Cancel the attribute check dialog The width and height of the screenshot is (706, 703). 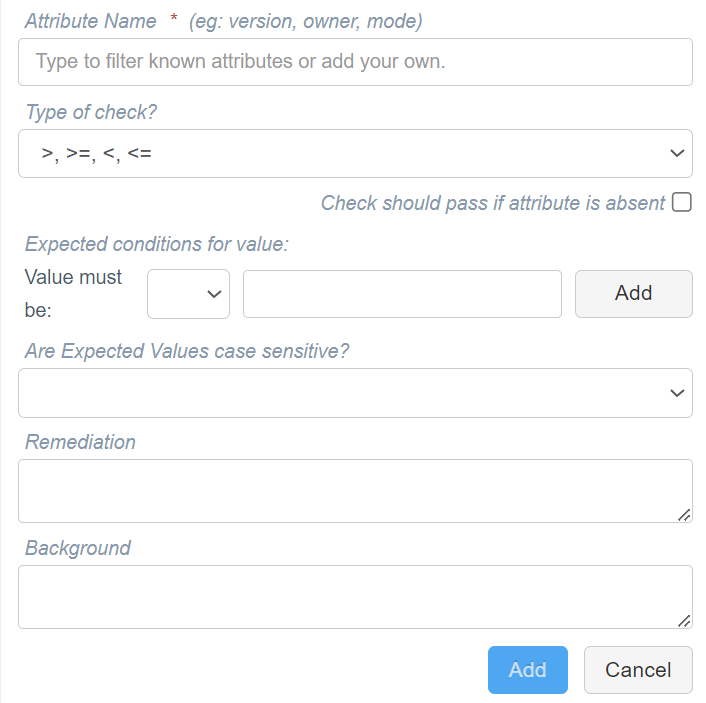pos(638,670)
